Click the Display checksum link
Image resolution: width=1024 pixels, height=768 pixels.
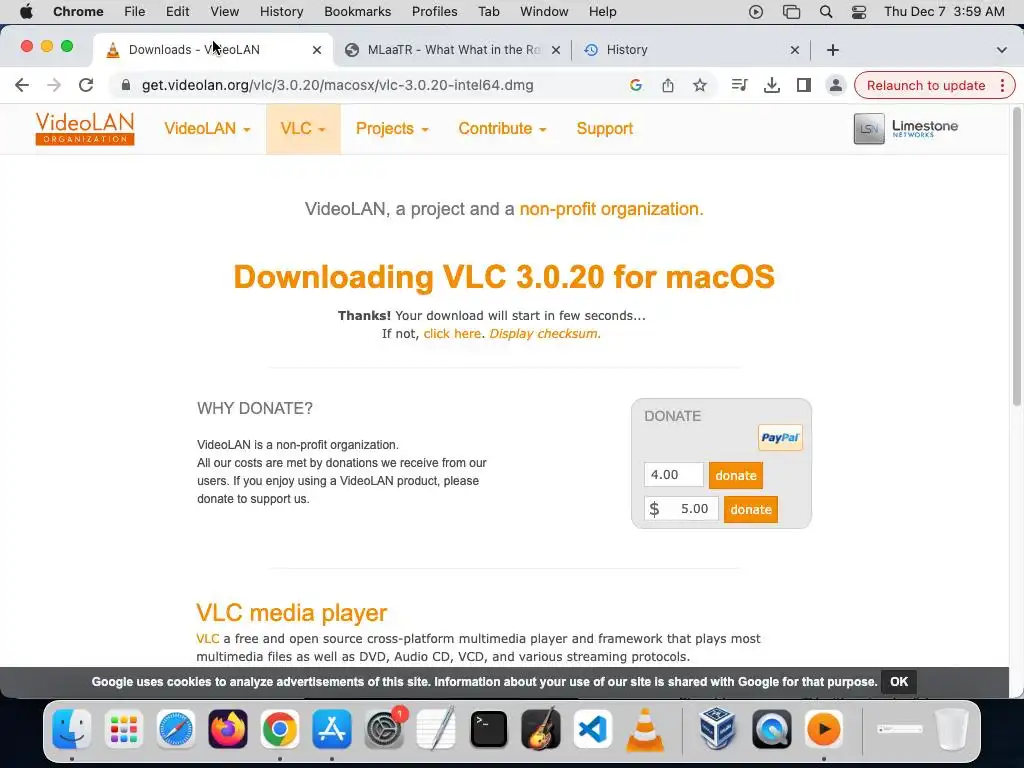point(544,334)
